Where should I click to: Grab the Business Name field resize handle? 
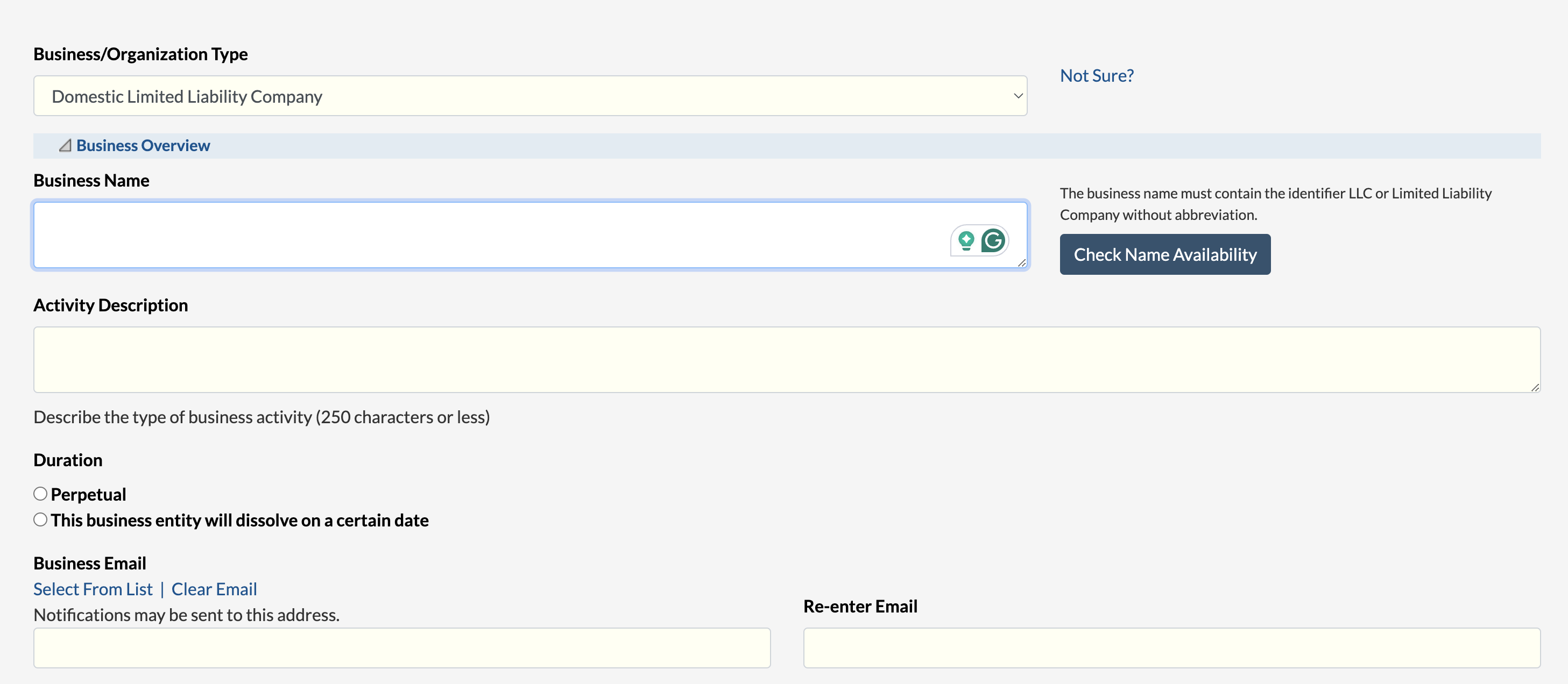(1021, 262)
